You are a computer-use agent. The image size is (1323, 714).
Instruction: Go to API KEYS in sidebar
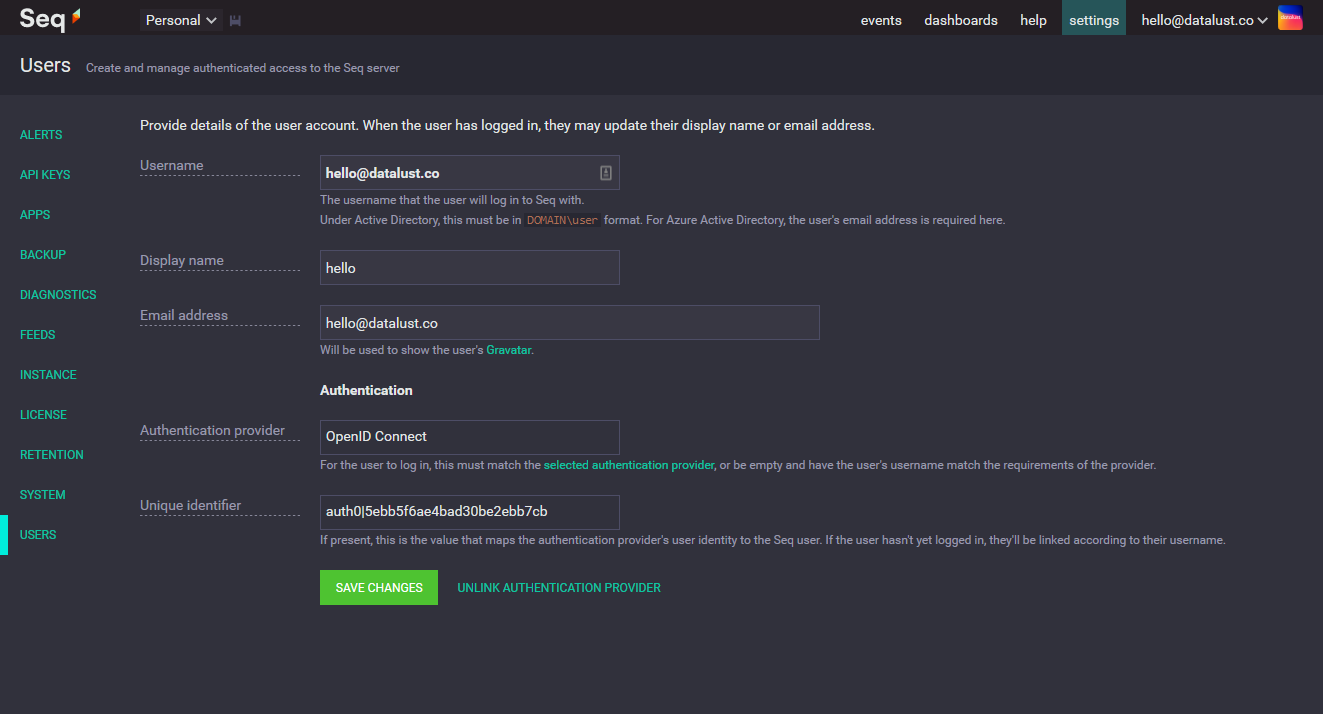point(45,175)
